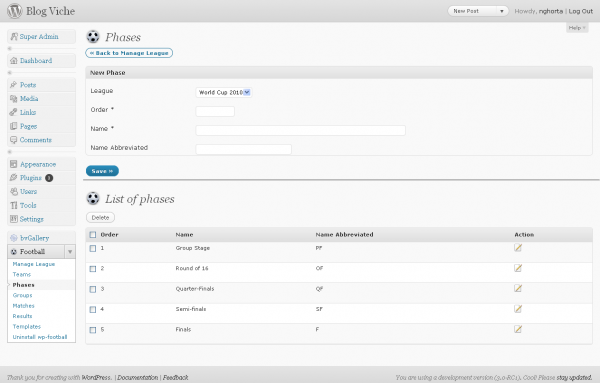The height and width of the screenshot is (383, 600).
Task: Click the Name column header
Action: (x=184, y=235)
